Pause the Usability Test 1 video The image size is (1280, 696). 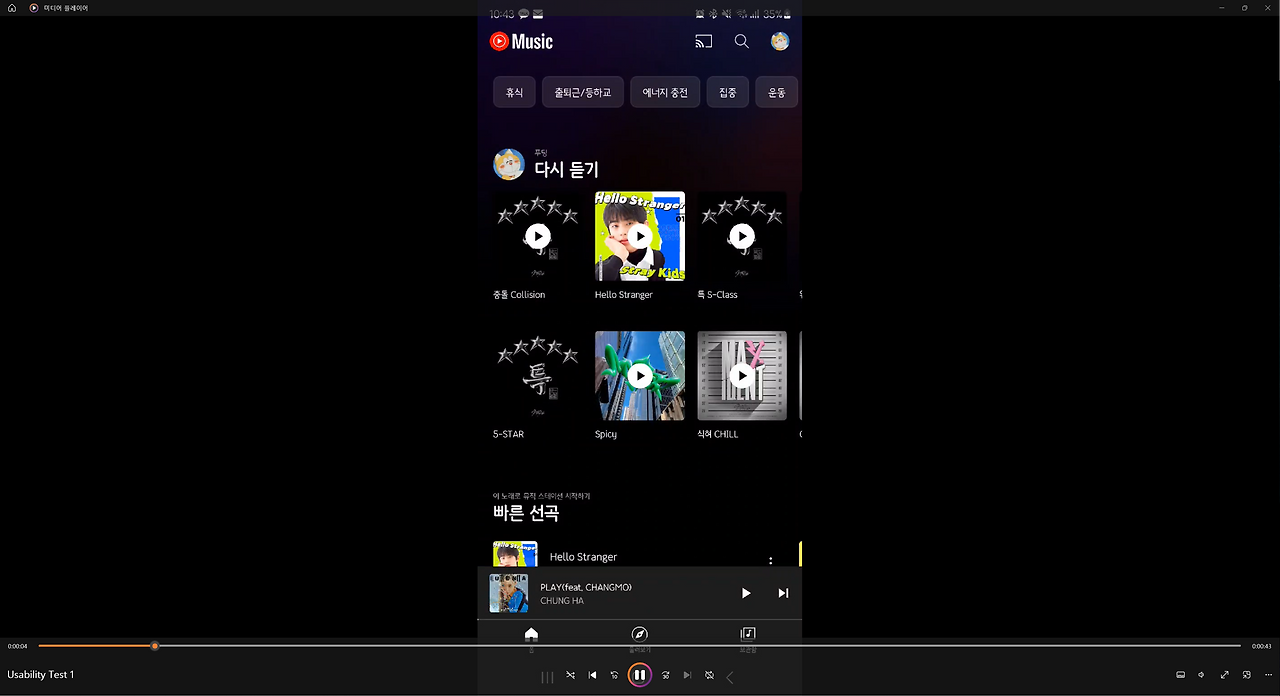640,675
